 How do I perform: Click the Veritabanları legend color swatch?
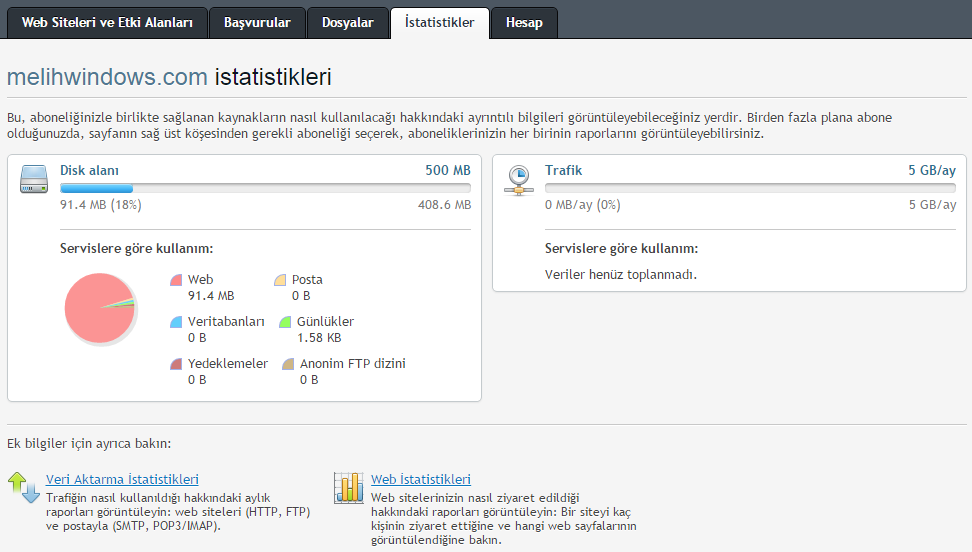pos(176,322)
